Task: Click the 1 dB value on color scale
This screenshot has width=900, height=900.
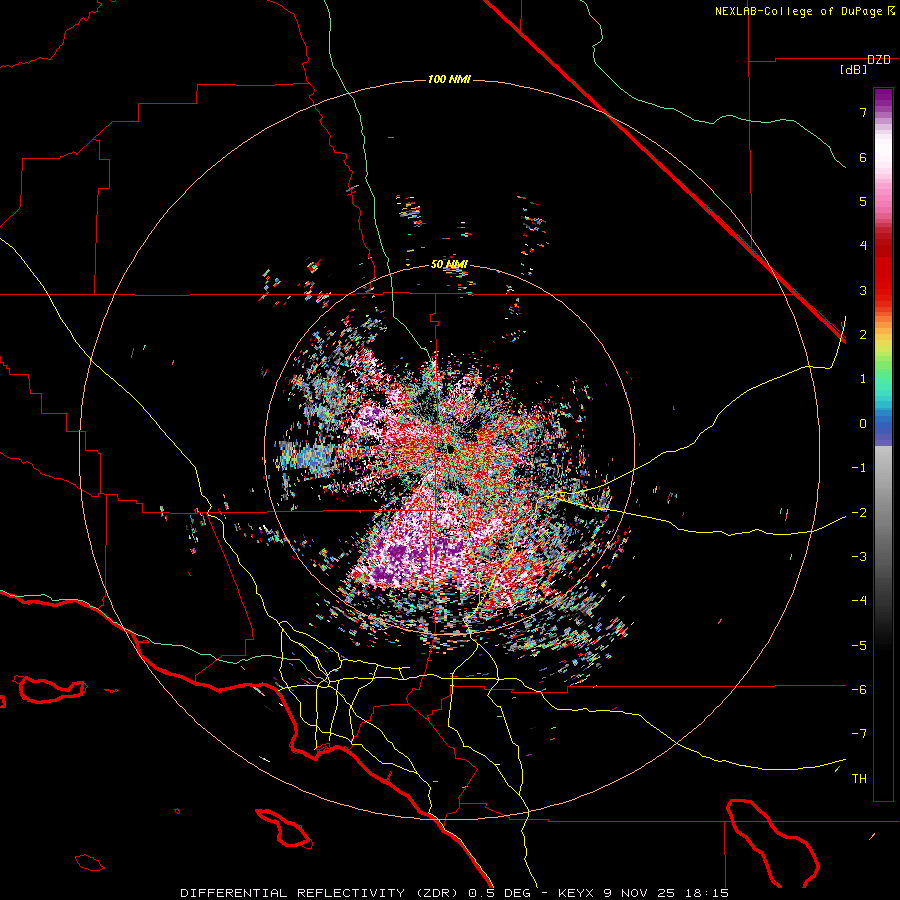Action: coord(863,379)
